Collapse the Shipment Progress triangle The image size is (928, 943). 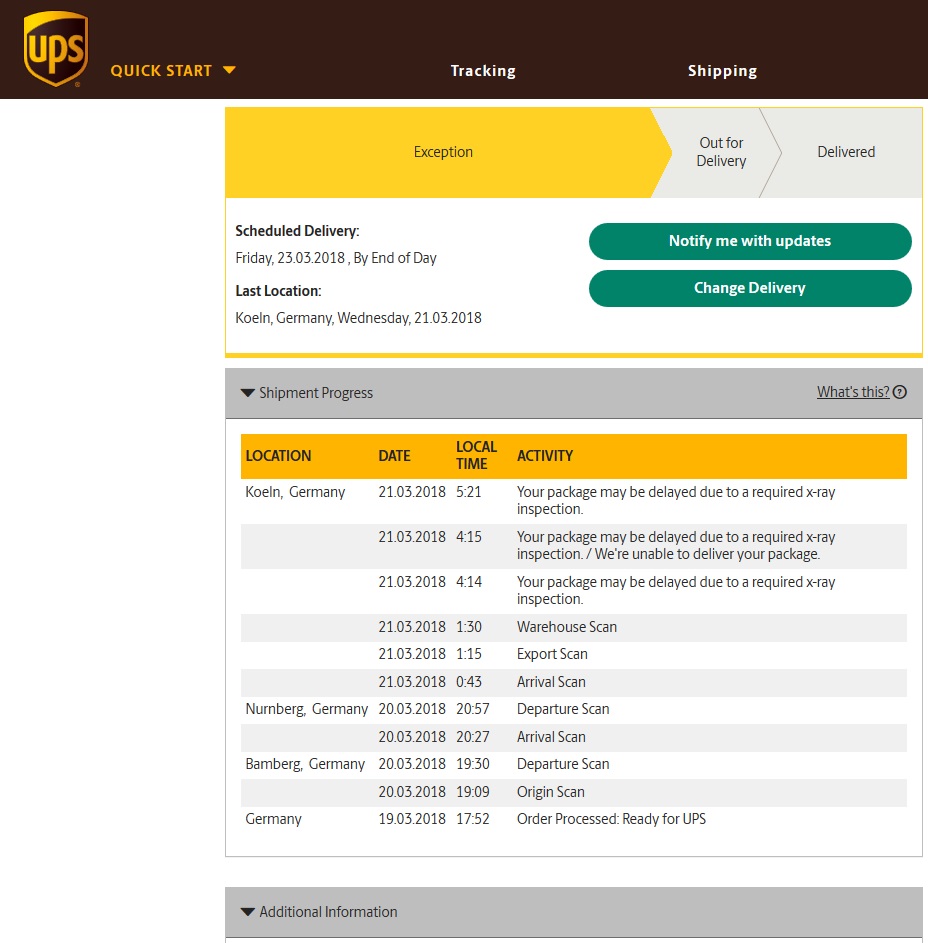[x=247, y=393]
